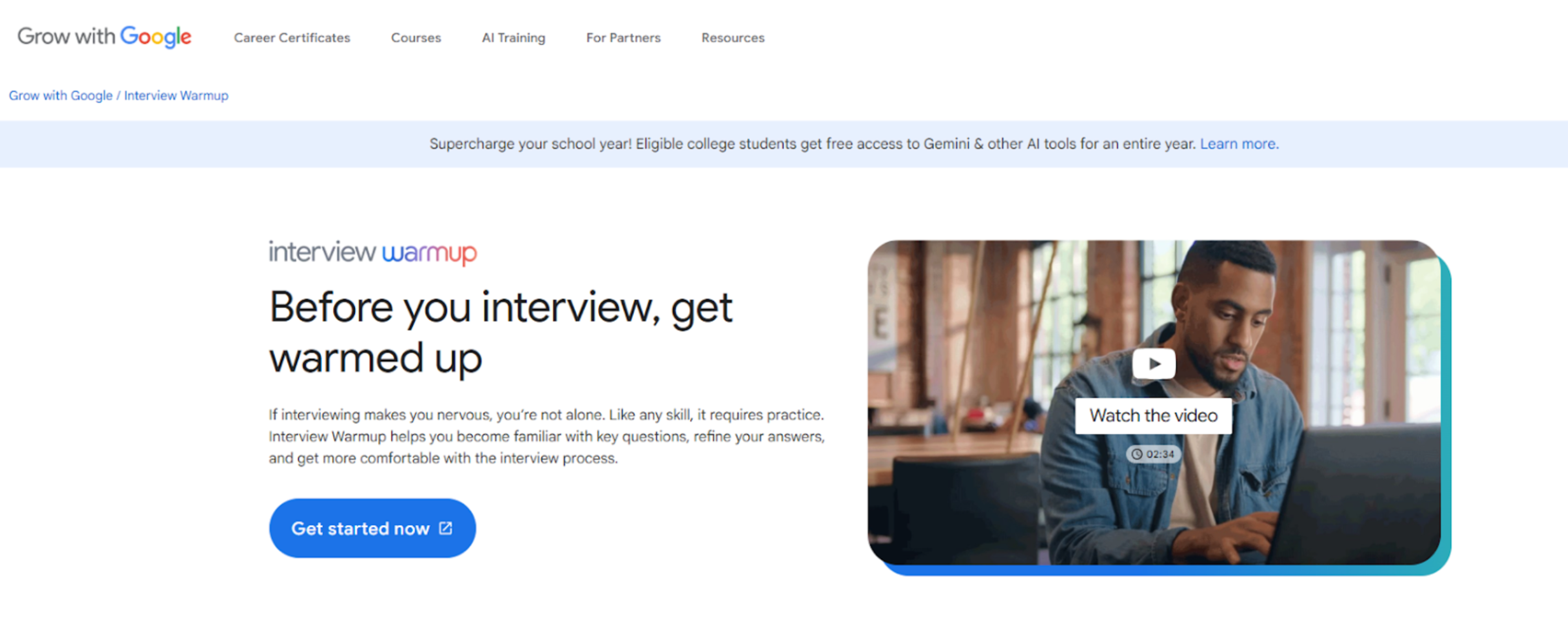Click the video thumbnail of man with laptop
This screenshot has width=1568, height=634.
pyautogui.click(x=1154, y=402)
